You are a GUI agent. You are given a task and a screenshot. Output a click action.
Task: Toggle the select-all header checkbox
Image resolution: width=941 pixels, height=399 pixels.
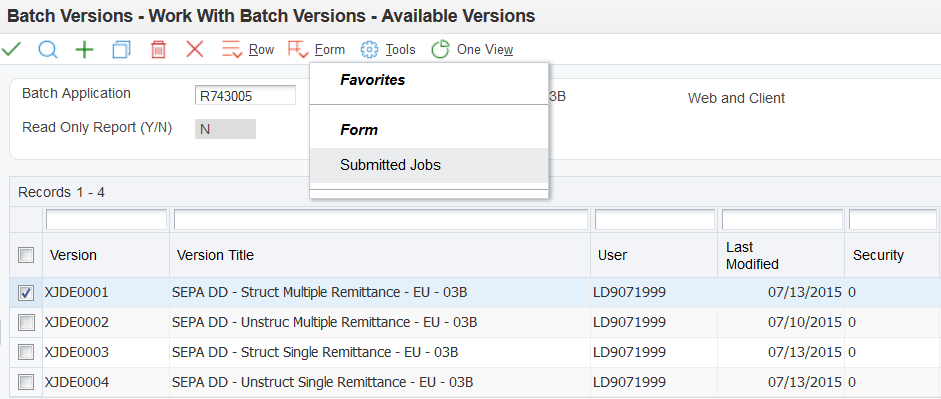(x=26, y=255)
